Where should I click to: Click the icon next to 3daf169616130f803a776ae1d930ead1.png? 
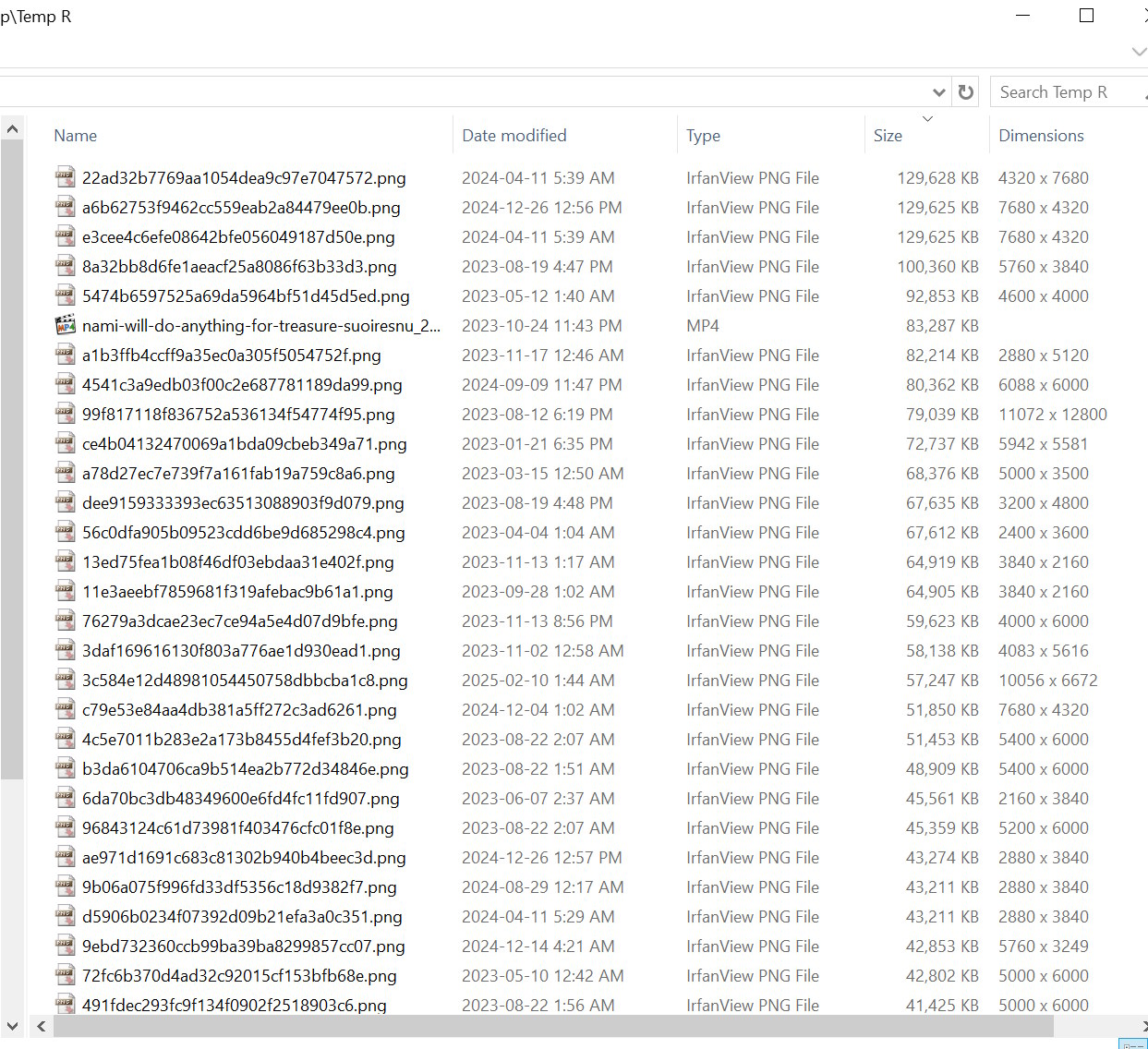click(x=65, y=649)
